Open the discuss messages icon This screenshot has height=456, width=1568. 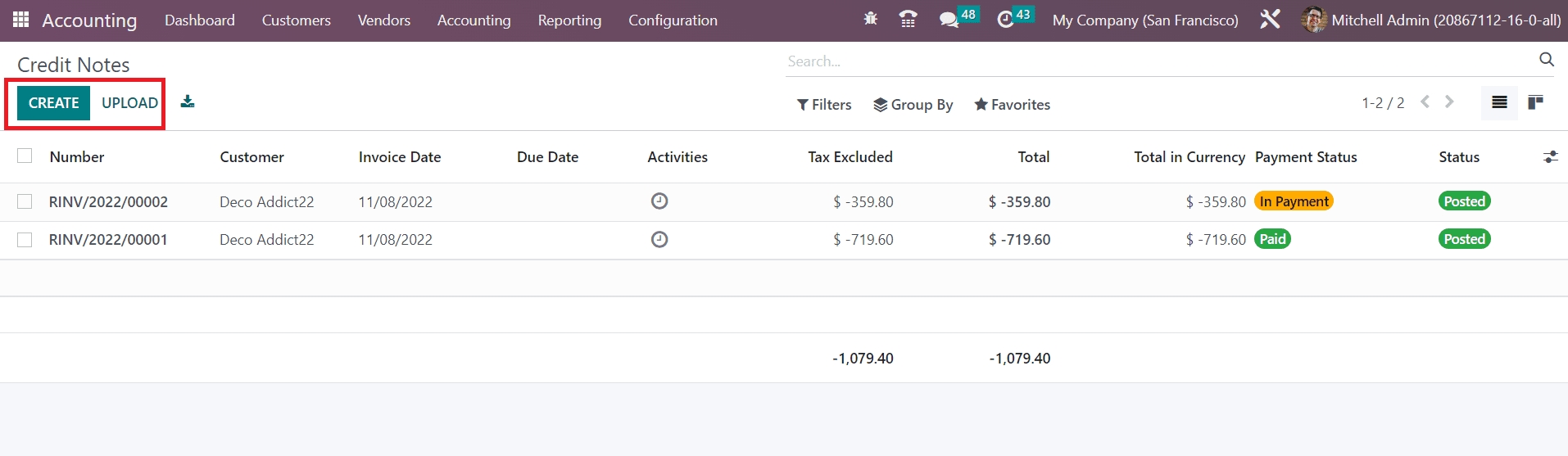point(949,20)
